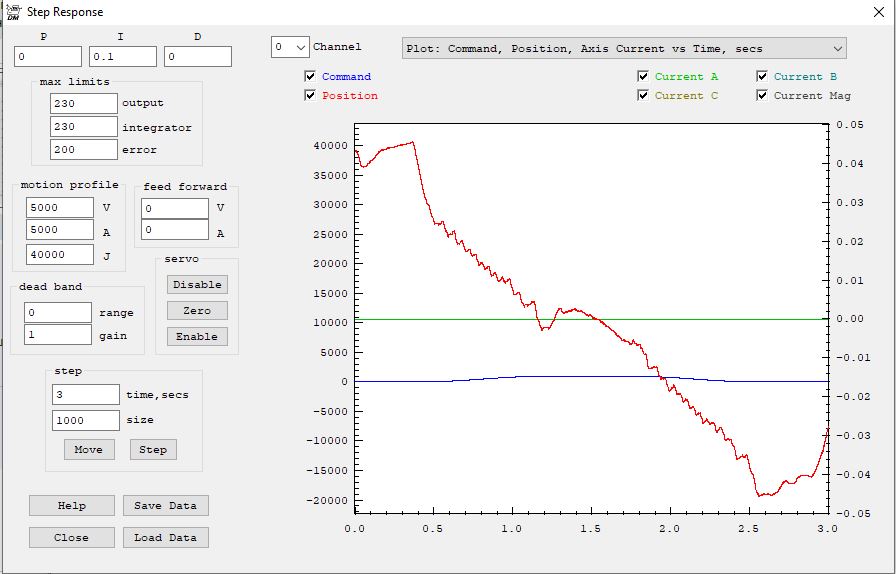Run the Step button
This screenshot has height=574, width=896.
pos(153,450)
